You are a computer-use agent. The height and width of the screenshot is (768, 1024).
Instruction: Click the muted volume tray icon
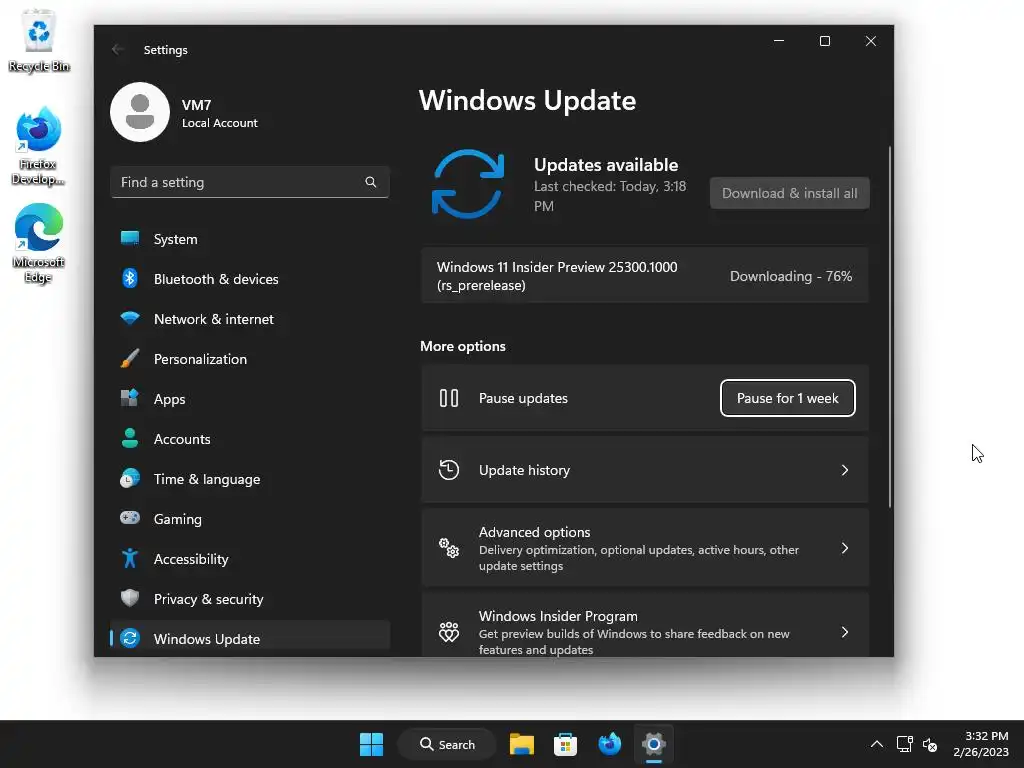coord(930,744)
